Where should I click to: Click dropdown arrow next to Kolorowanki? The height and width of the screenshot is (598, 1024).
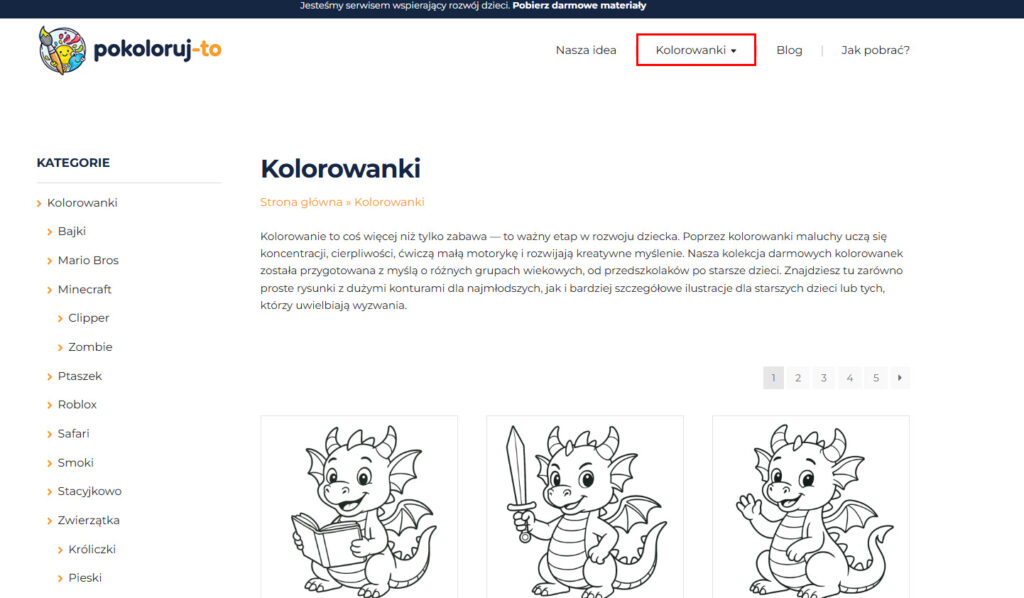click(x=733, y=51)
